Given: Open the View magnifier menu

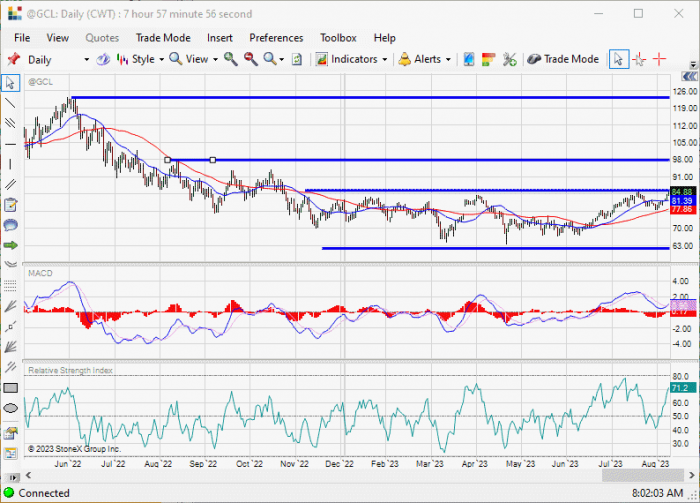Looking at the screenshot, I should pyautogui.click(x=193, y=59).
